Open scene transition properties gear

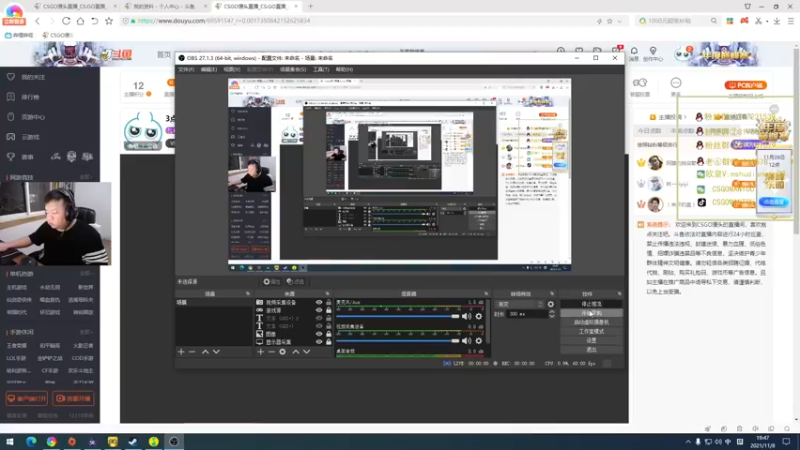[551, 304]
